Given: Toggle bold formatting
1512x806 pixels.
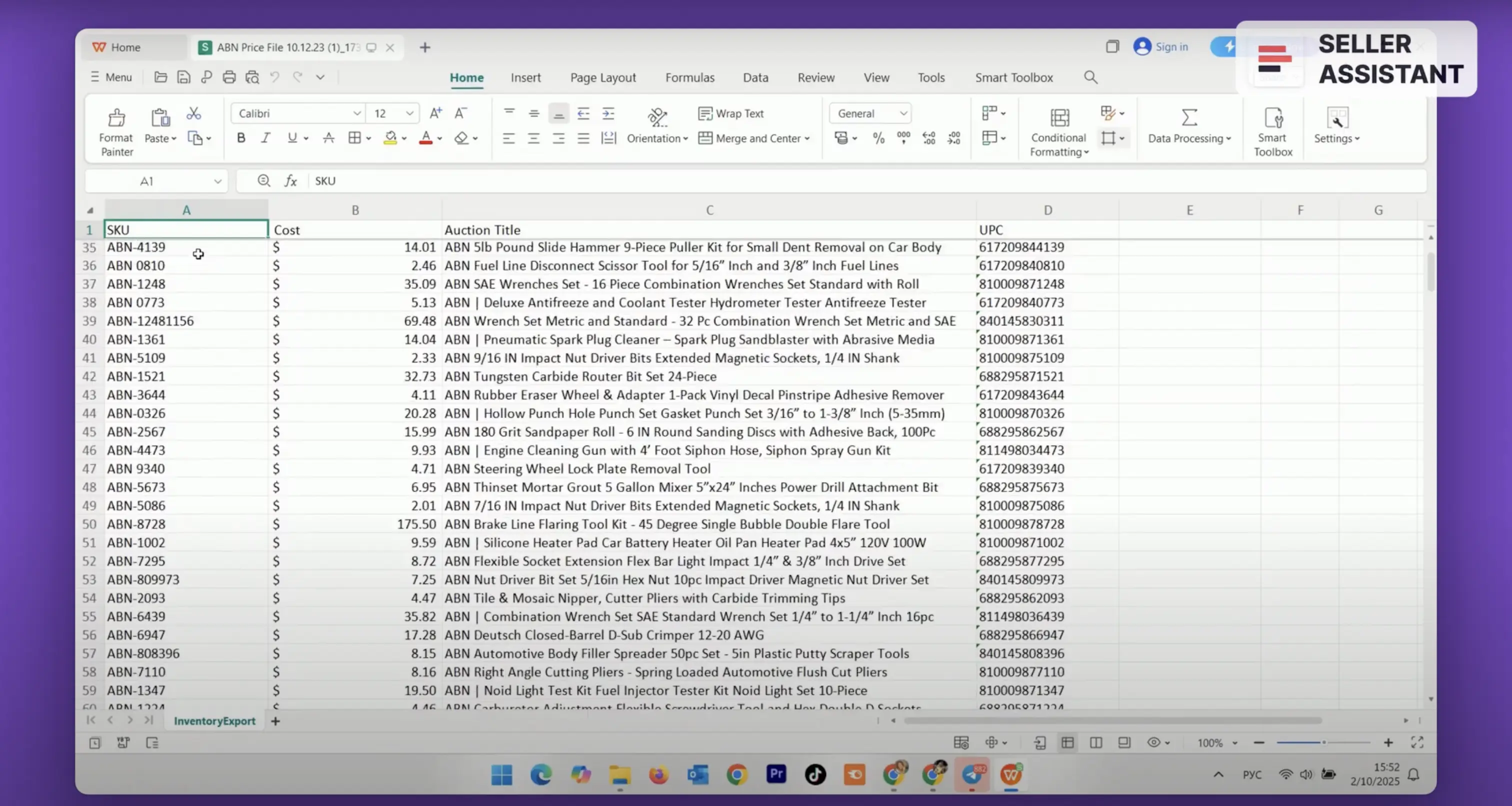Looking at the screenshot, I should [240, 138].
